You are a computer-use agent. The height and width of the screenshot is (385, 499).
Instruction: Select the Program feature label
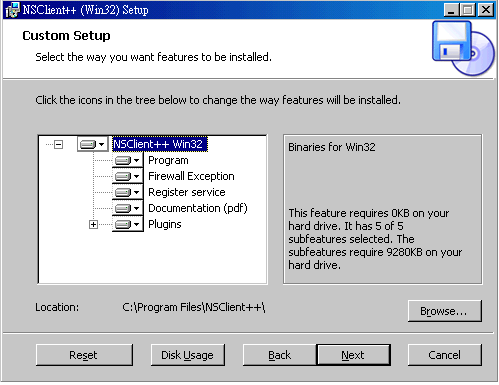168,160
